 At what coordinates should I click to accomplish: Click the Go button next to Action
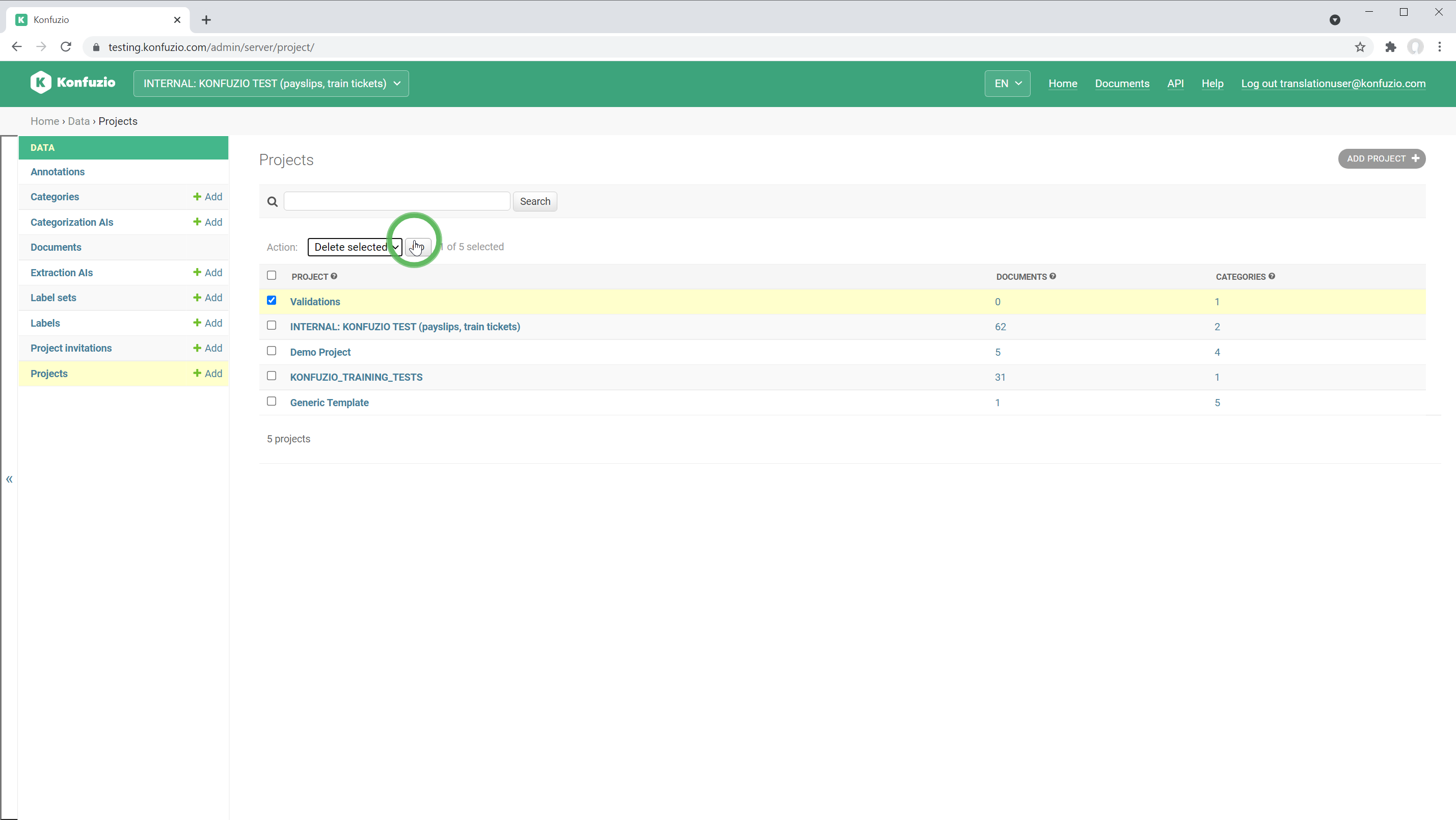pos(418,247)
